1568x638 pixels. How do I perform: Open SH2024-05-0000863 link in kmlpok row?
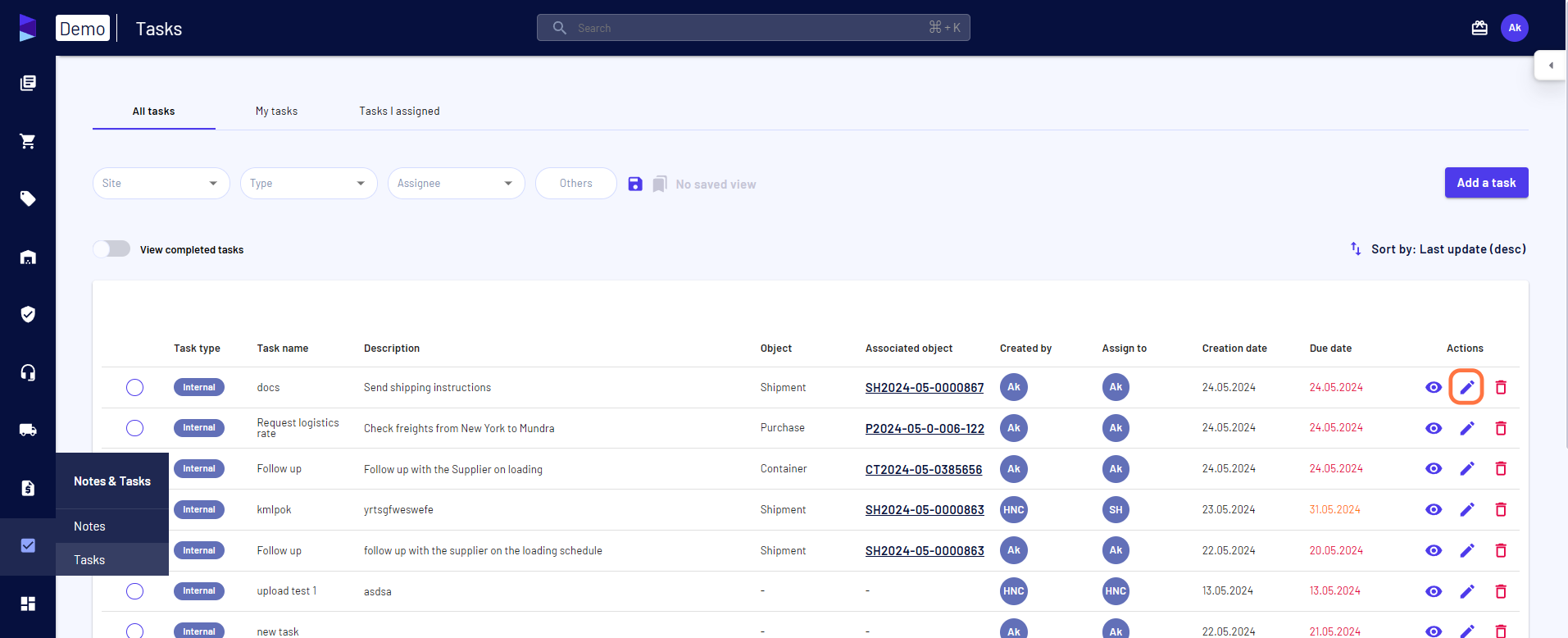click(925, 510)
